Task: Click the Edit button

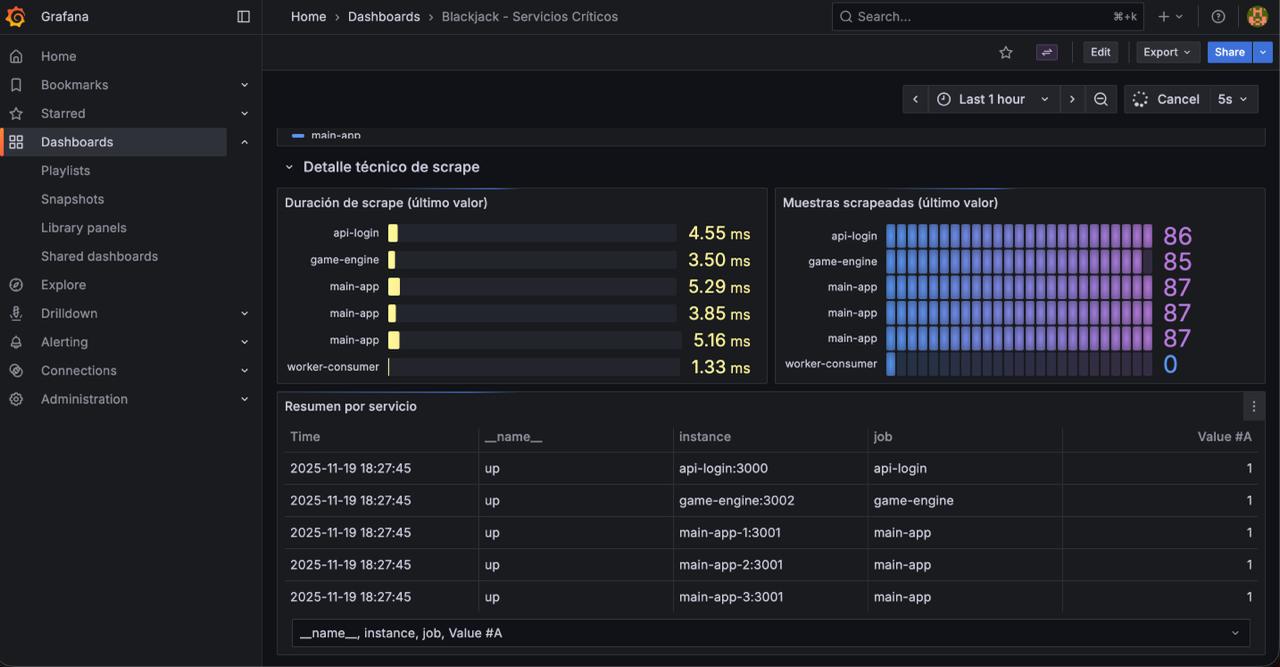Action: 1100,52
